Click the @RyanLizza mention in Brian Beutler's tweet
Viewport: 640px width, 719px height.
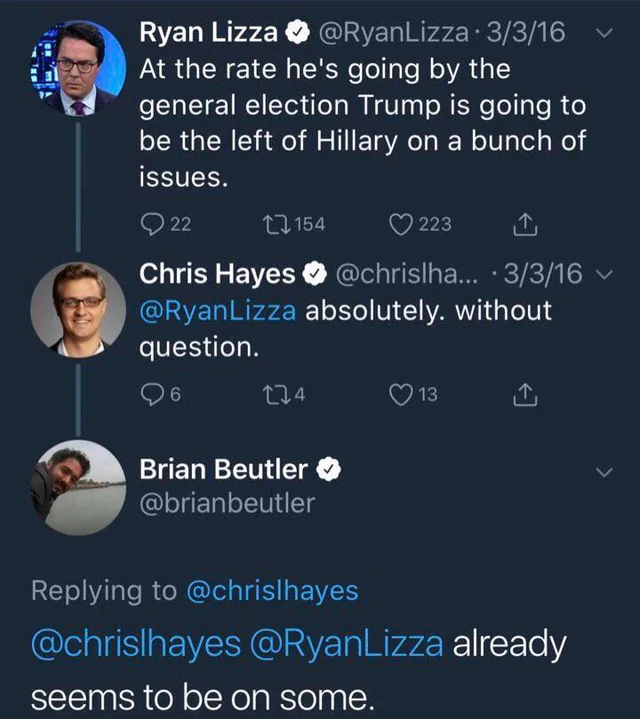click(353, 644)
